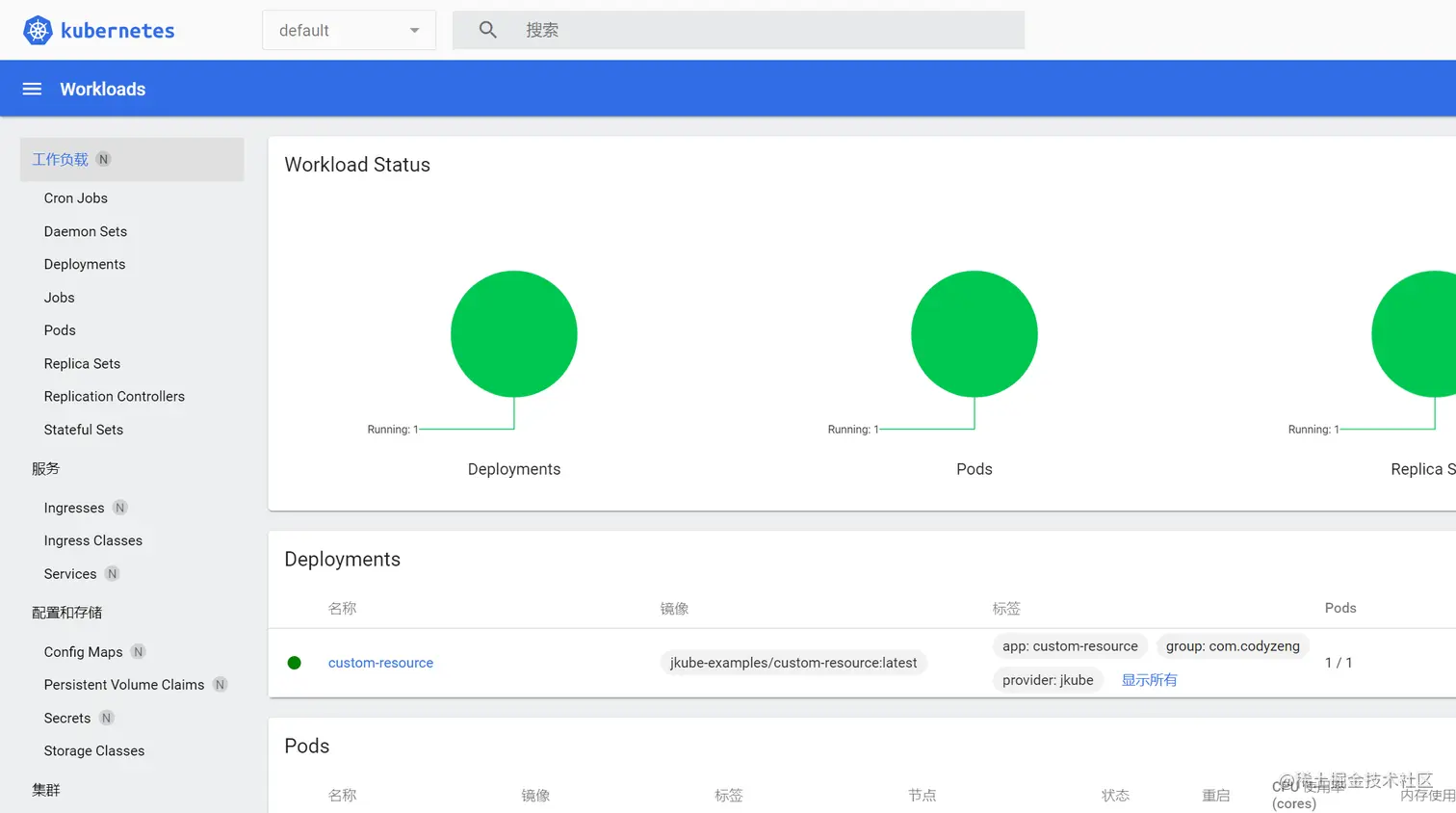Screen dimensions: 1456x813
Task: Click the 名称 column header in Deployments table
Action: coord(342,609)
